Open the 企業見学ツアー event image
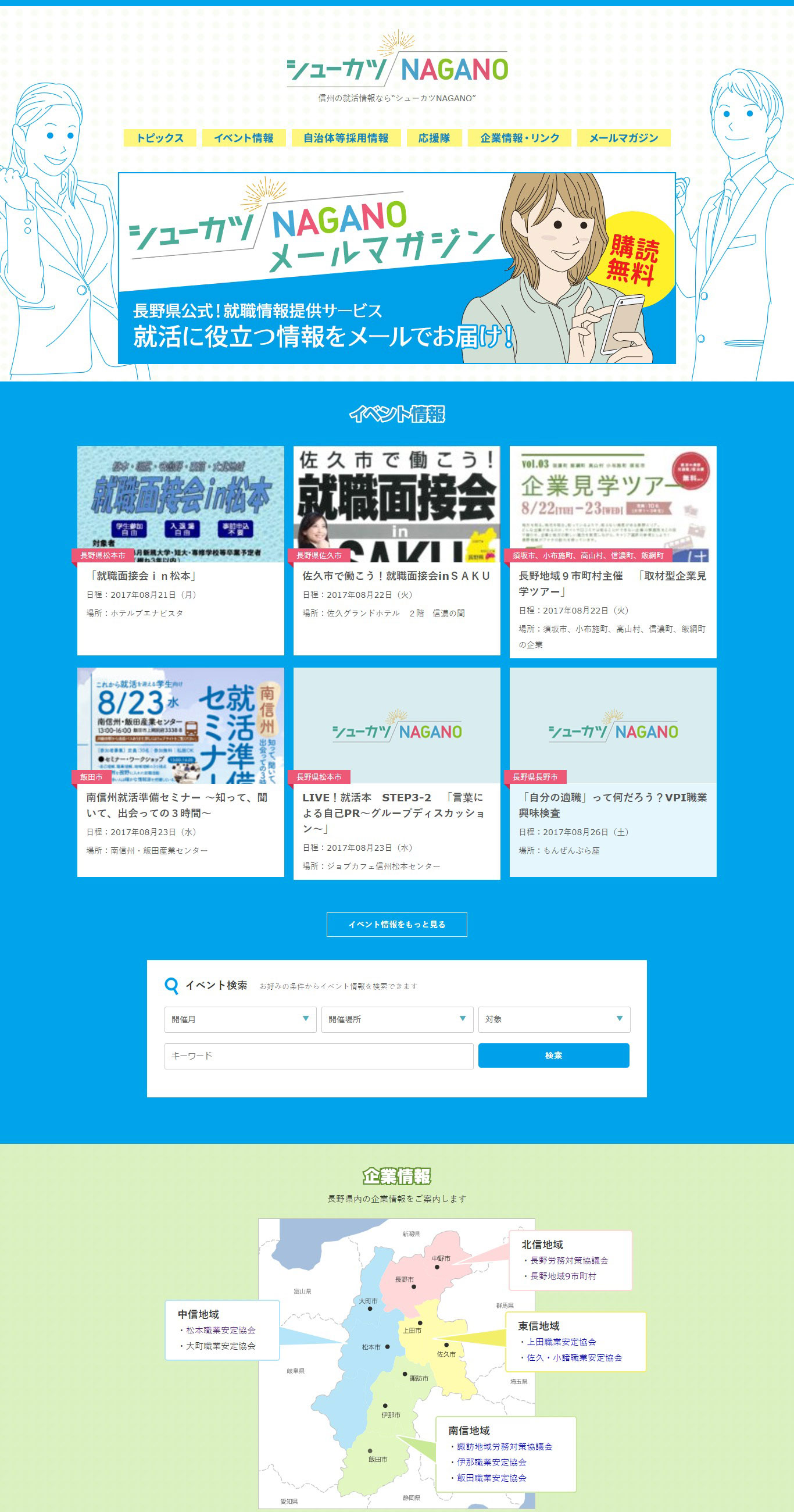The width and height of the screenshot is (794, 1512). tap(613, 504)
